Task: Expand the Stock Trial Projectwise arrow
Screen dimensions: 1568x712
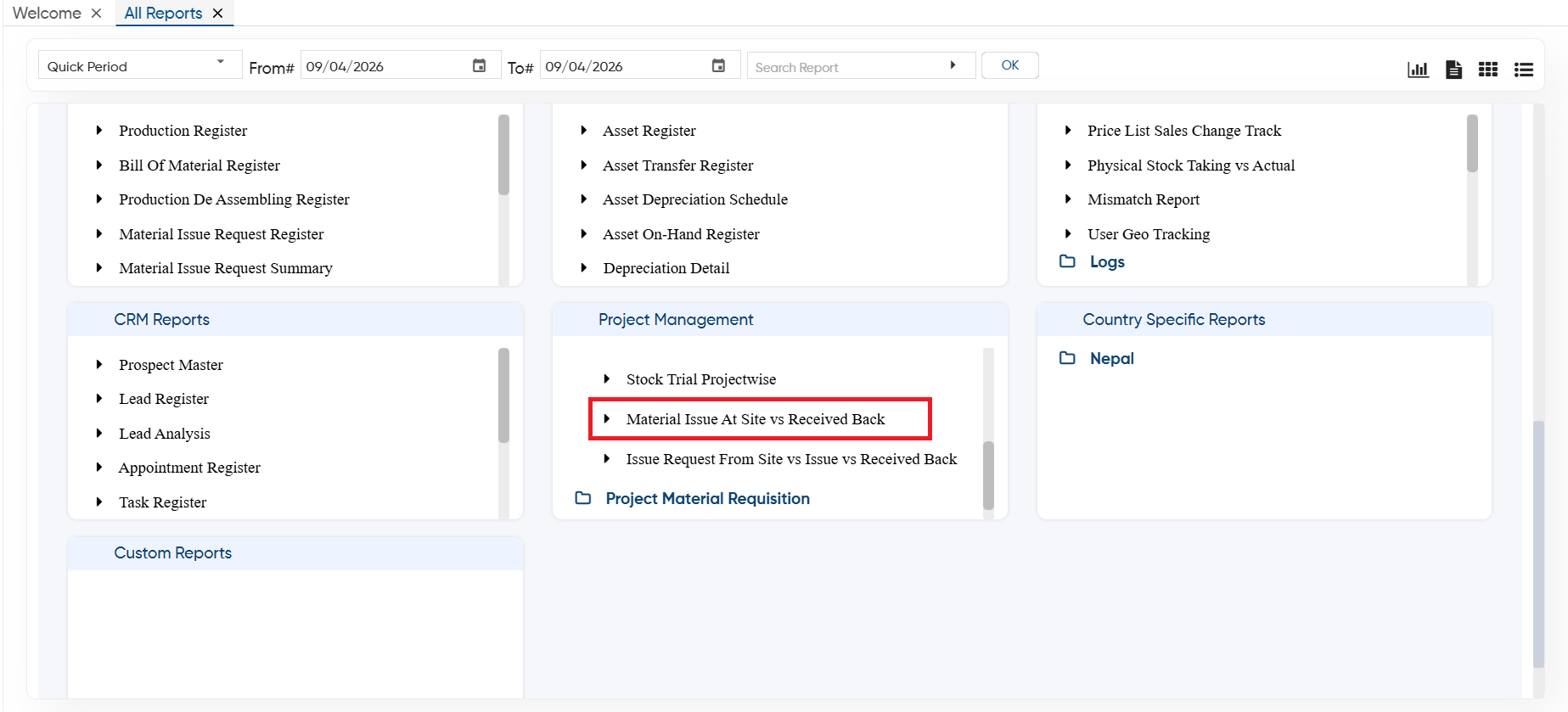Action: tap(606, 379)
